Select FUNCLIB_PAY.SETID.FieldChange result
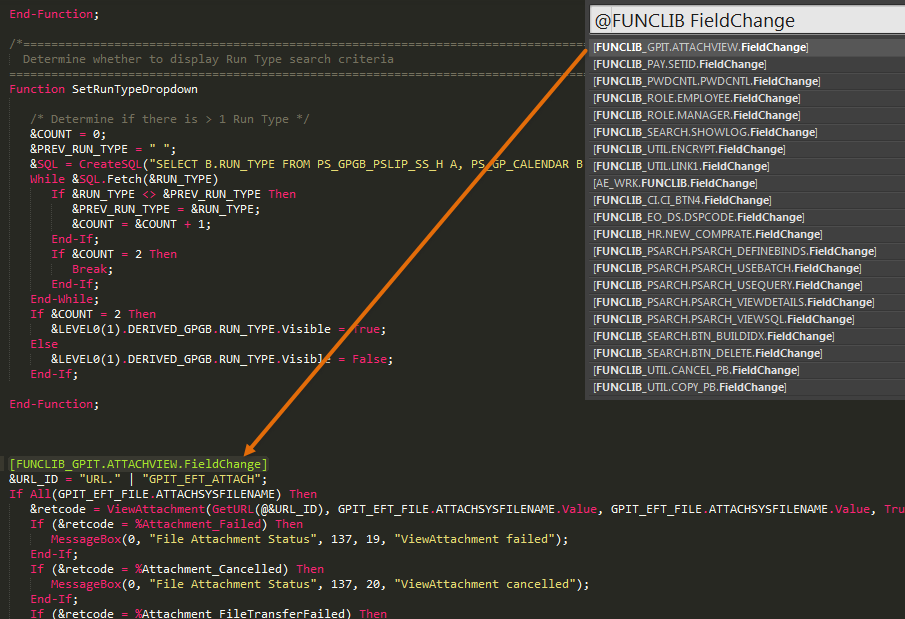 coord(748,64)
